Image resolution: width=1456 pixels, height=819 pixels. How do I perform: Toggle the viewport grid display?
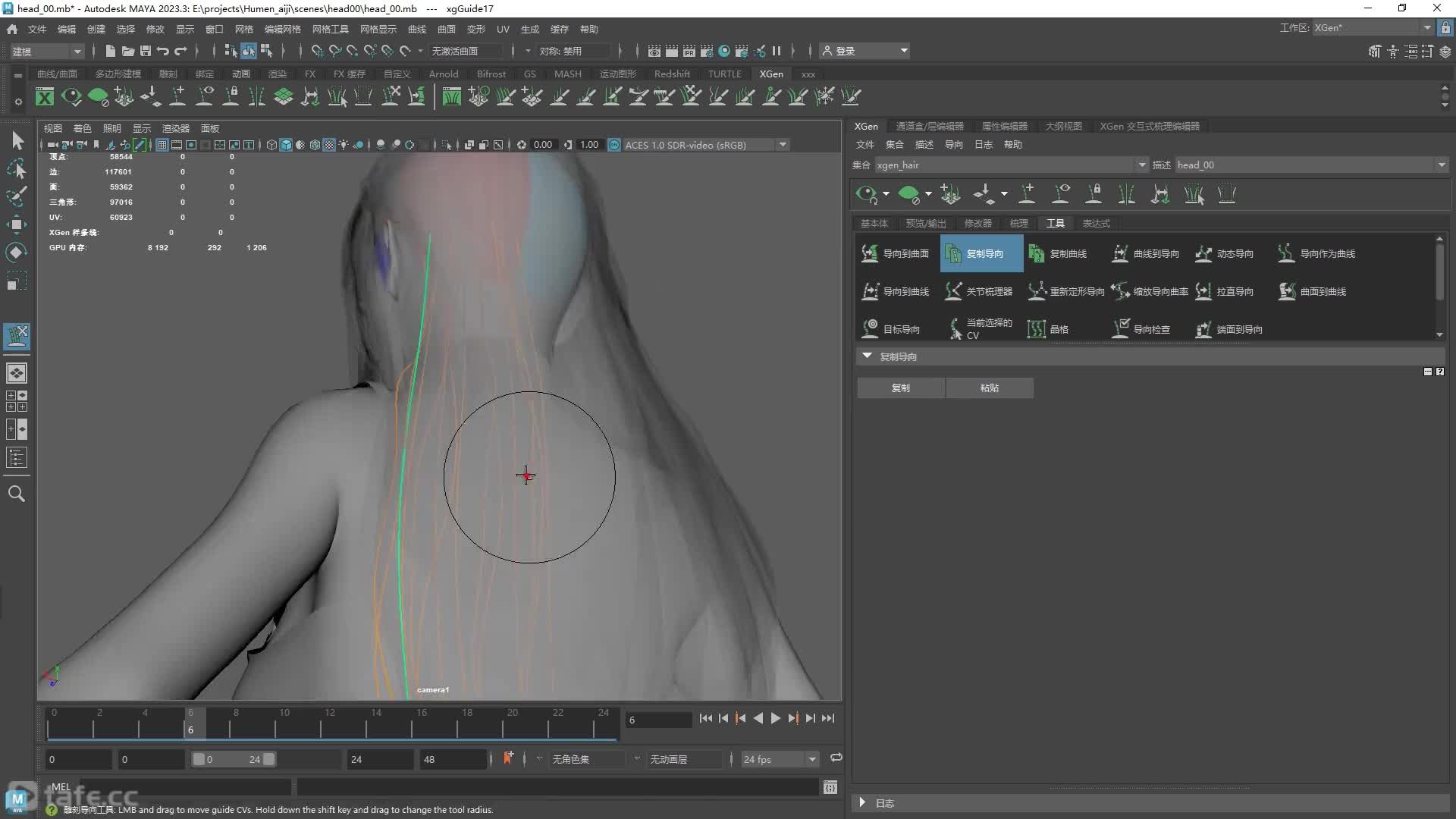(x=162, y=145)
